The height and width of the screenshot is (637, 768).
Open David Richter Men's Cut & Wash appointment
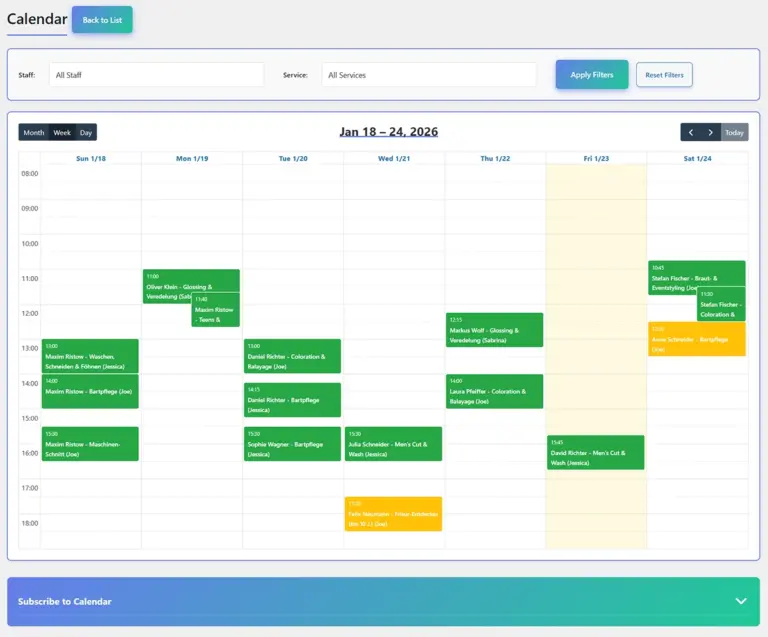tap(596, 452)
